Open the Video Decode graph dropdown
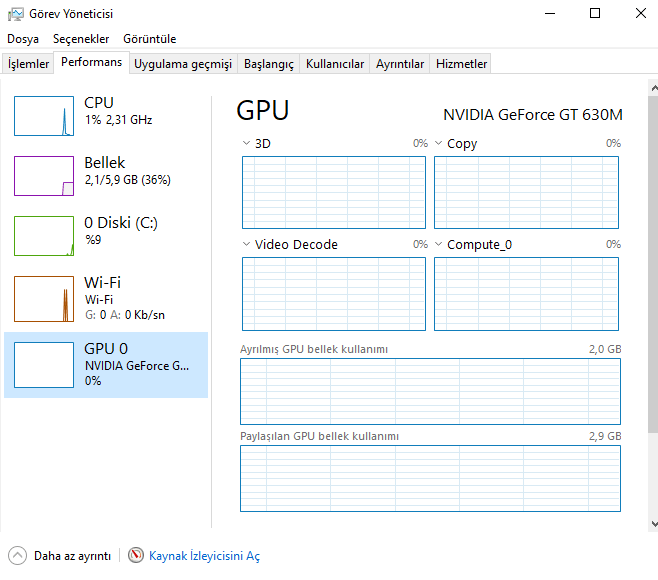This screenshot has width=658, height=580. click(x=247, y=245)
